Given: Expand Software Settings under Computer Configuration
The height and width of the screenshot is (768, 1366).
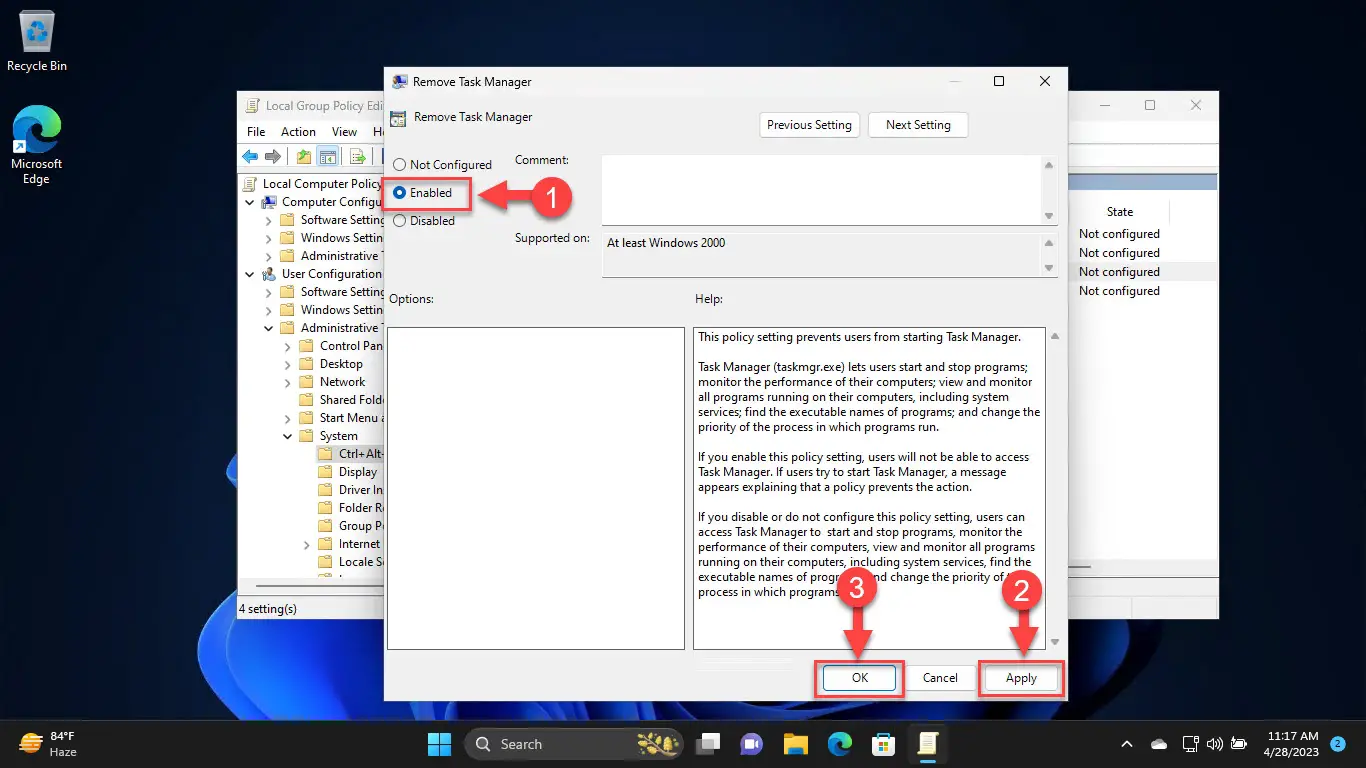Looking at the screenshot, I should [269, 220].
